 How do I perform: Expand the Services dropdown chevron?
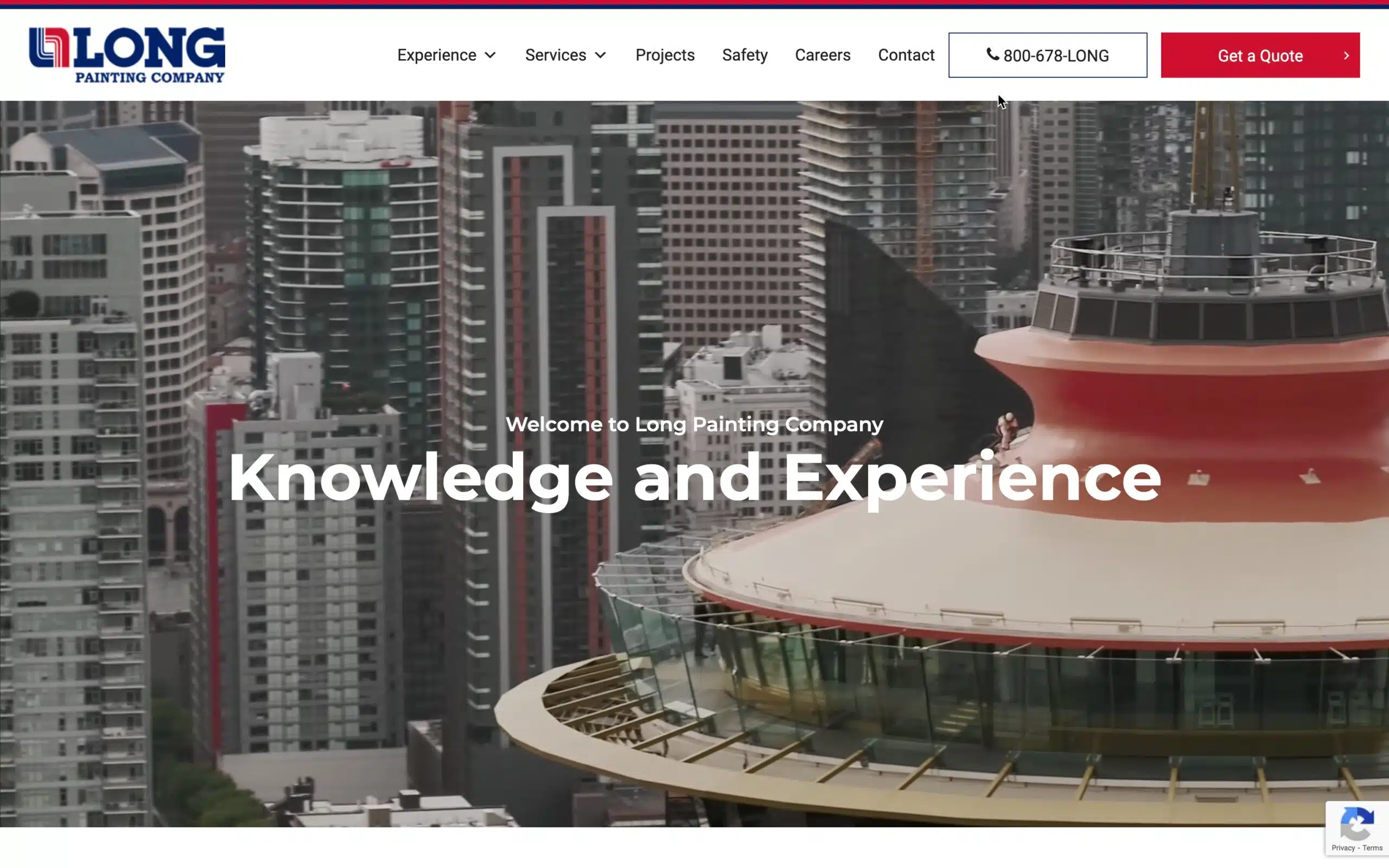coord(601,55)
